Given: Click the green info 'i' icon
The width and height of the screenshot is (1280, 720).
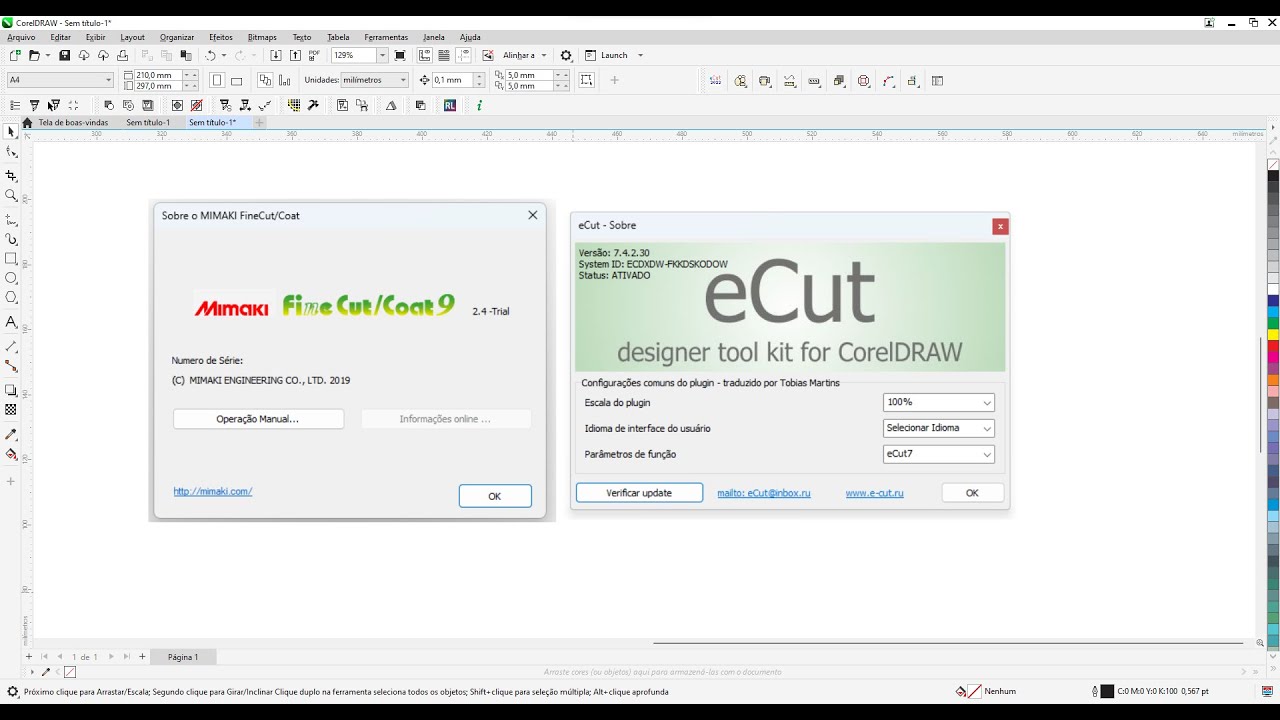Looking at the screenshot, I should [x=479, y=105].
